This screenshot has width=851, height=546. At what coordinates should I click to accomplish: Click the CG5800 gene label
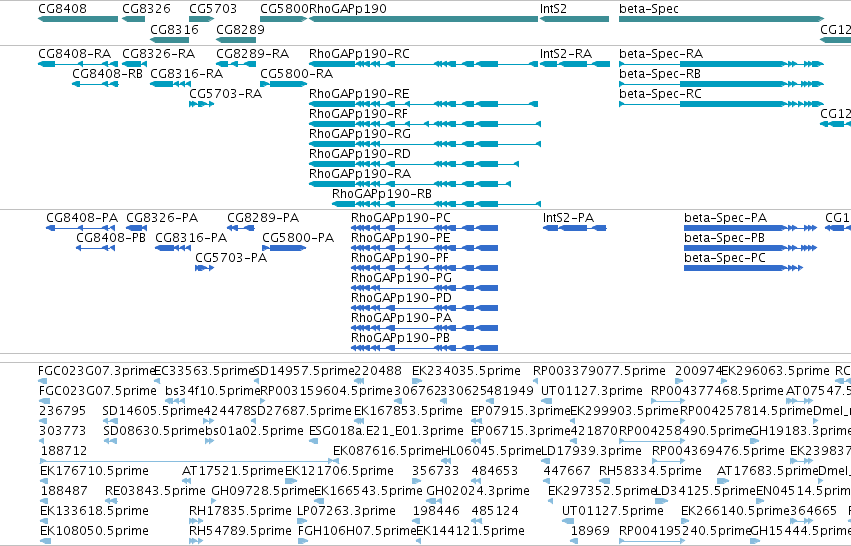284,9
